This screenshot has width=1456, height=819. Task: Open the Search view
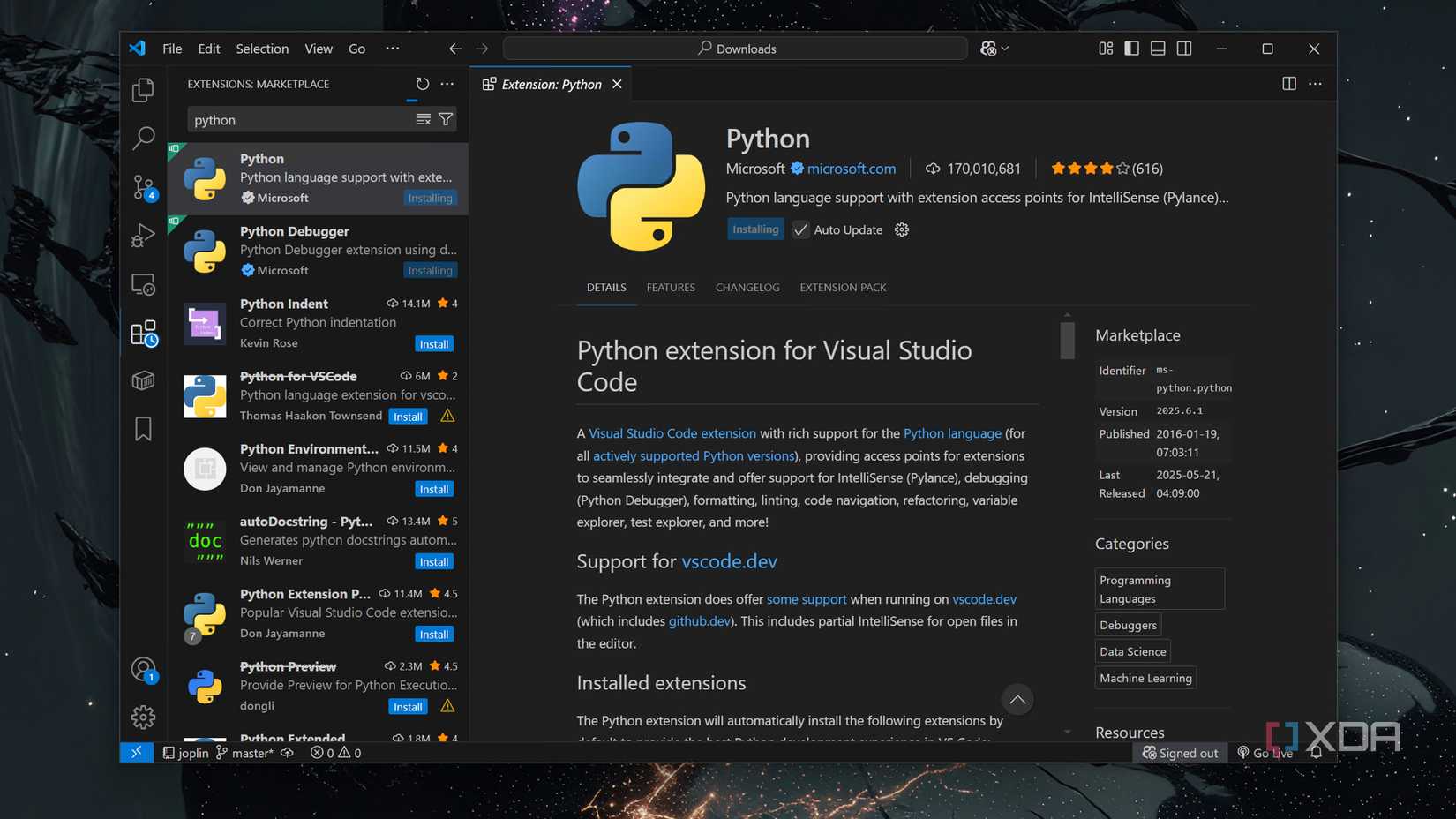[143, 138]
